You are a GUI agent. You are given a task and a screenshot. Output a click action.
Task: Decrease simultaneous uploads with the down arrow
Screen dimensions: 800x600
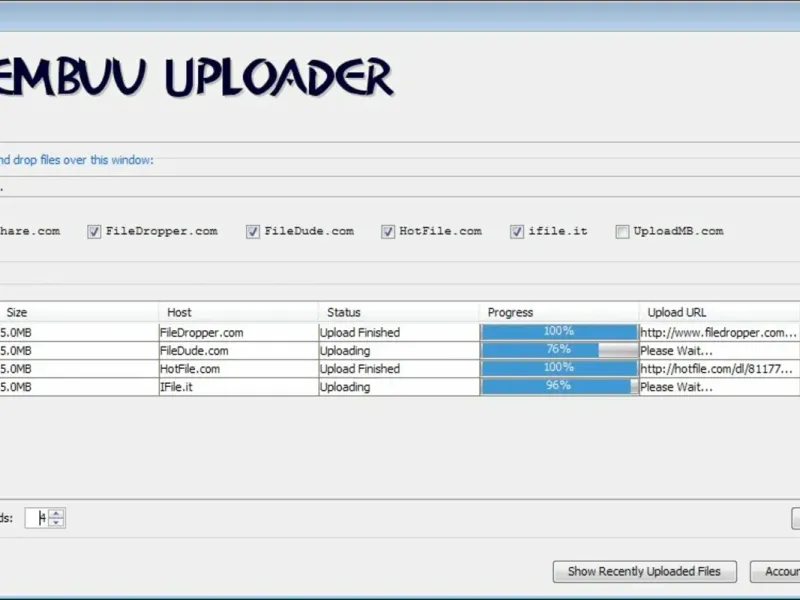click(x=56, y=522)
